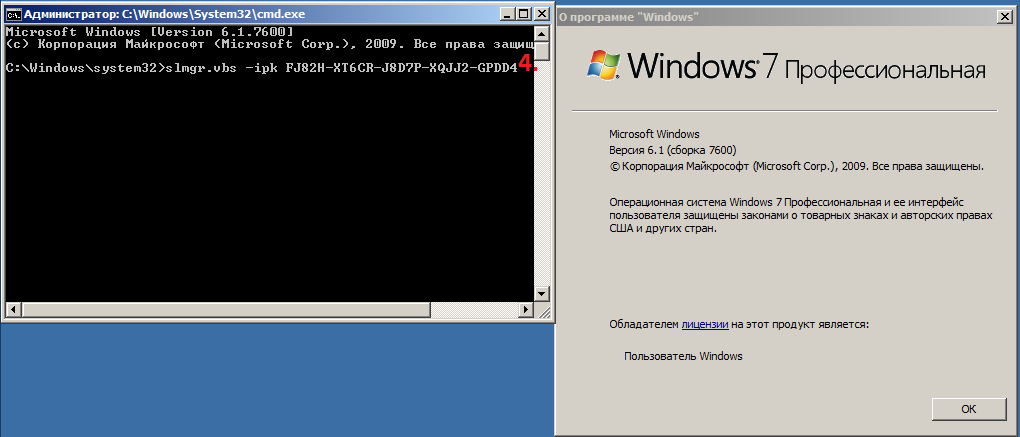Viewport: 1020px width, 437px height.
Task: Click the cmd vertical scrollbar thumb
Action: (x=541, y=50)
